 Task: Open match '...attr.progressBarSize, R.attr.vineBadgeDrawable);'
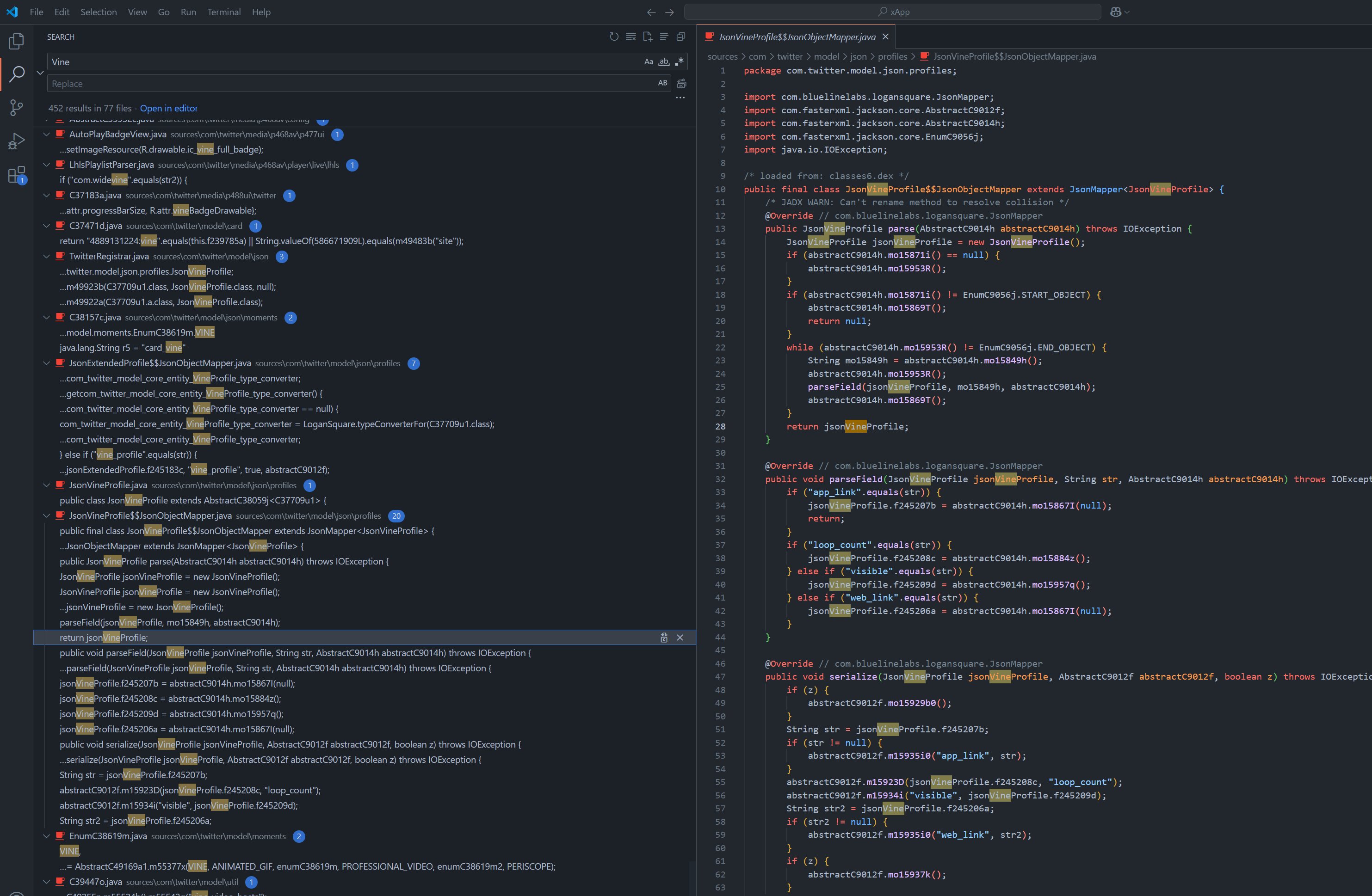tap(158, 210)
